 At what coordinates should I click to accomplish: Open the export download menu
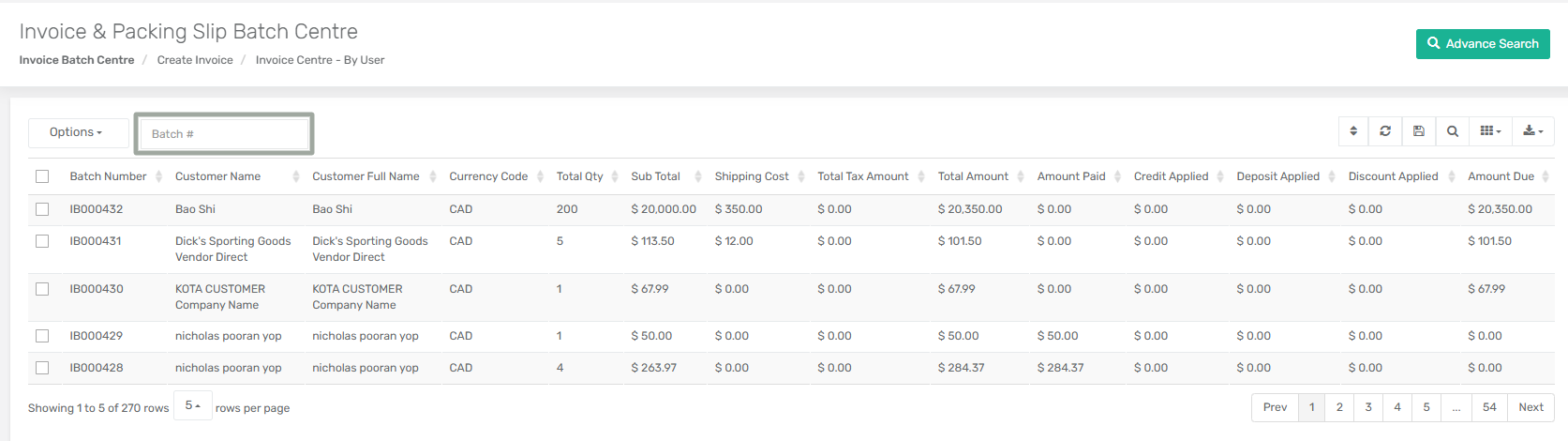1533,131
